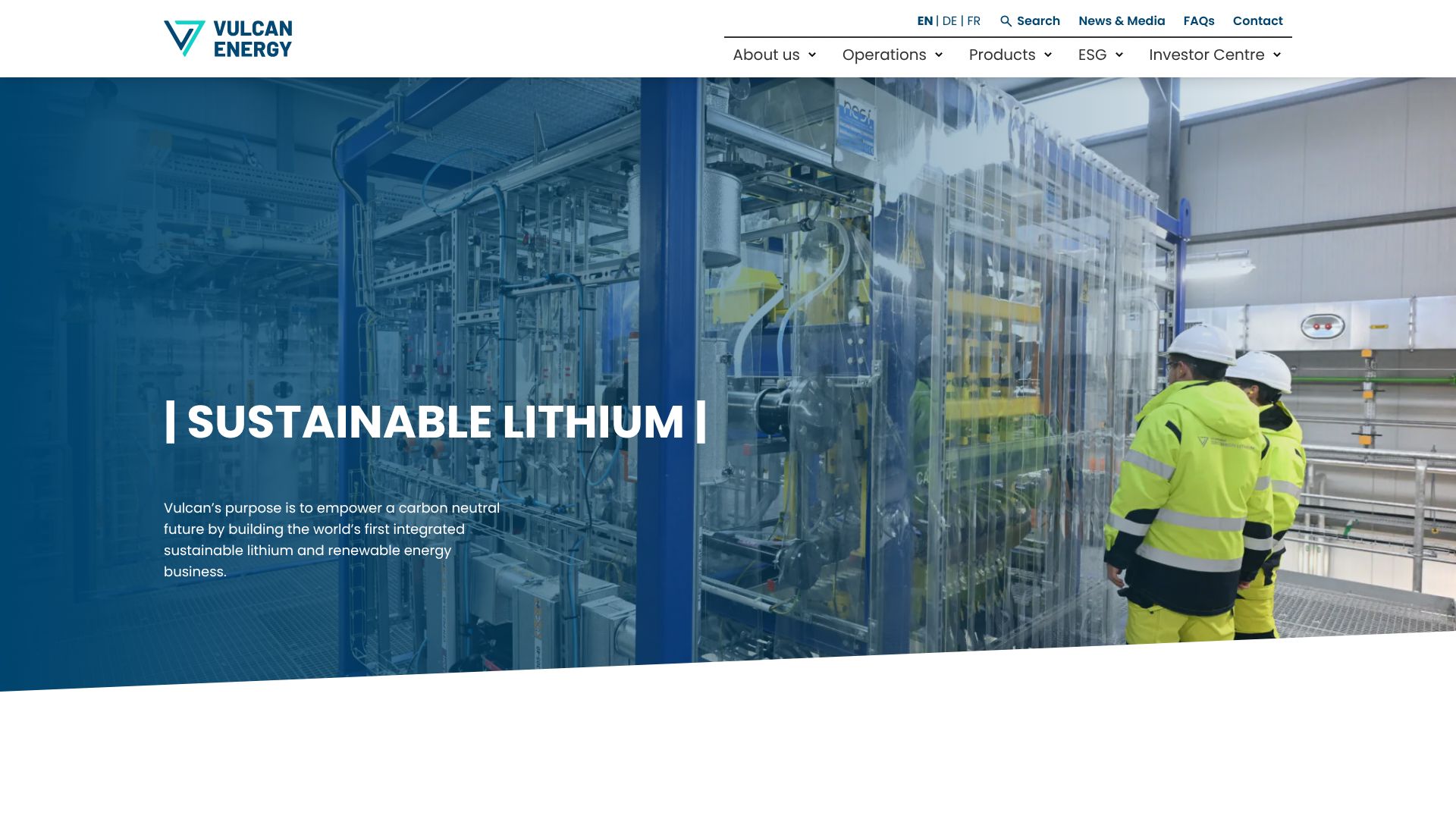Open the Operations menu item
Image resolution: width=1456 pixels, height=819 pixels.
883,55
